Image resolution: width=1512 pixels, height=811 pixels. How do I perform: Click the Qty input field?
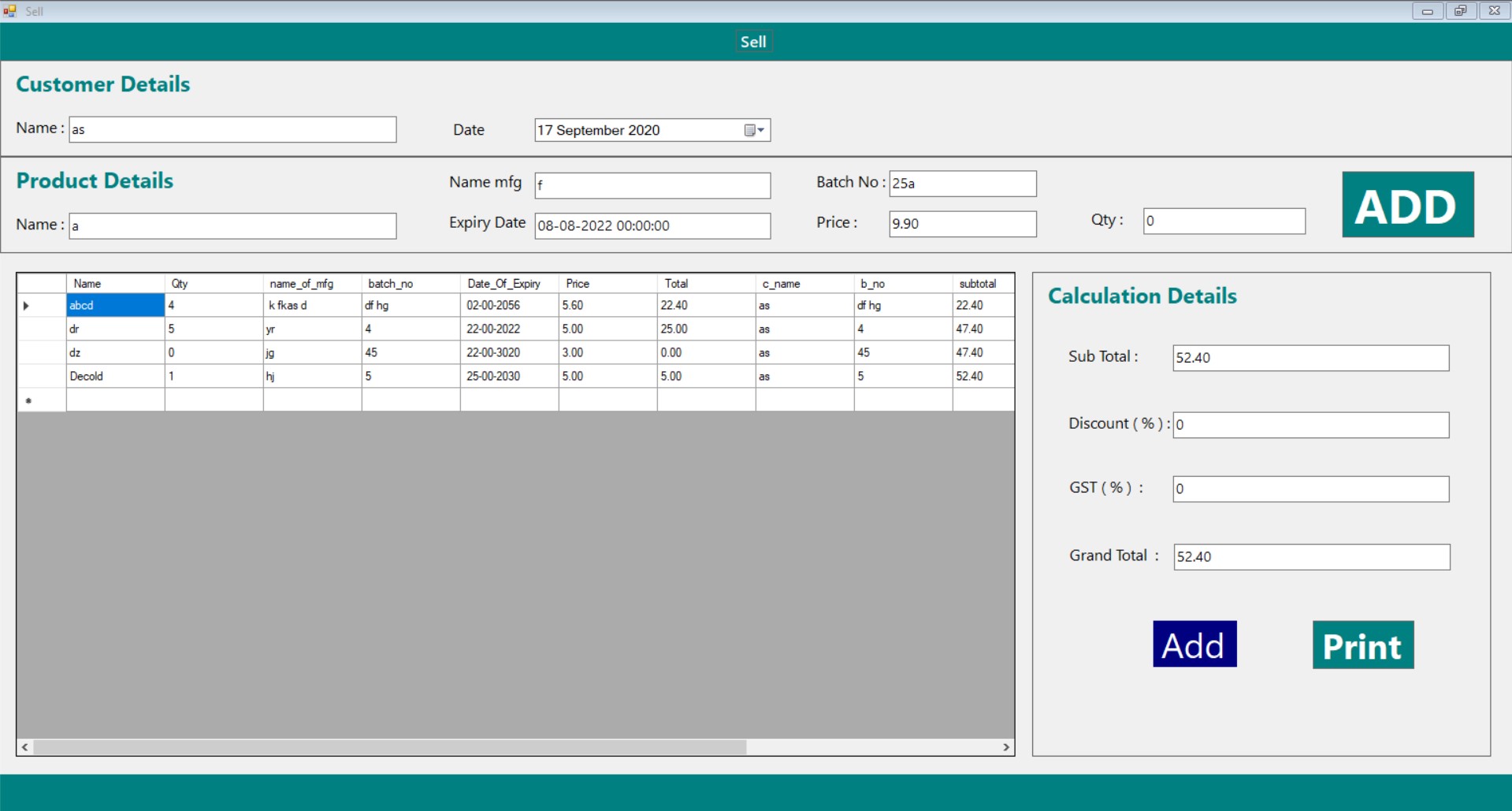point(1224,221)
